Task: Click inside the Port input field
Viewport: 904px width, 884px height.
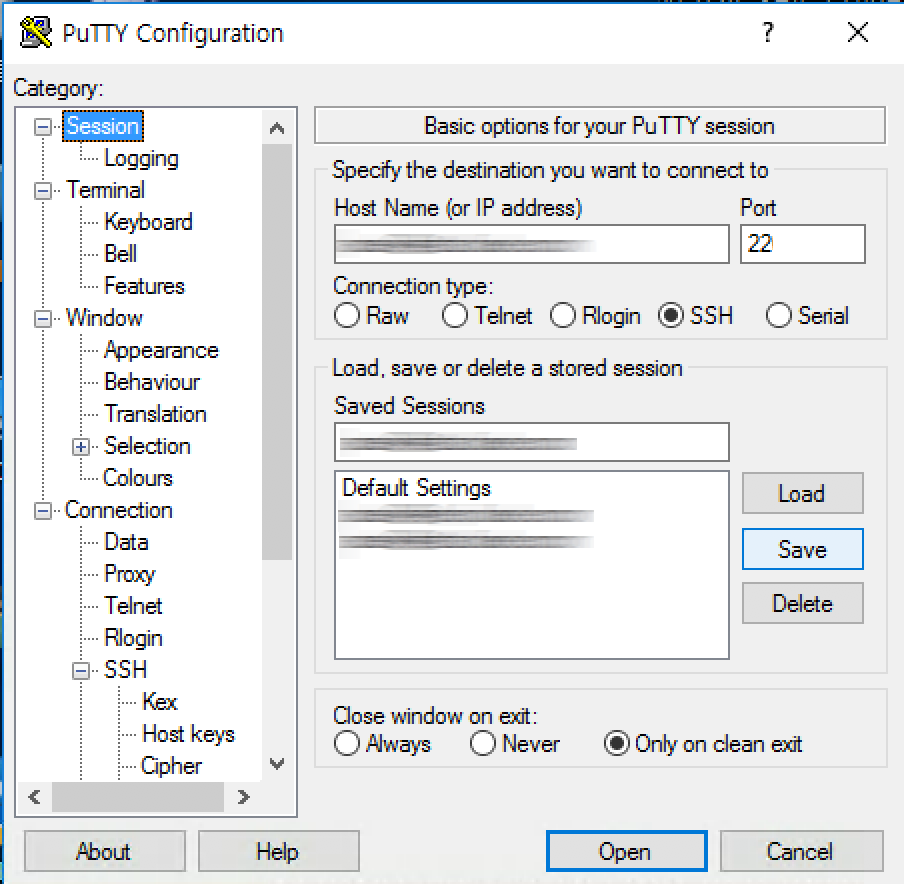Action: (x=800, y=243)
